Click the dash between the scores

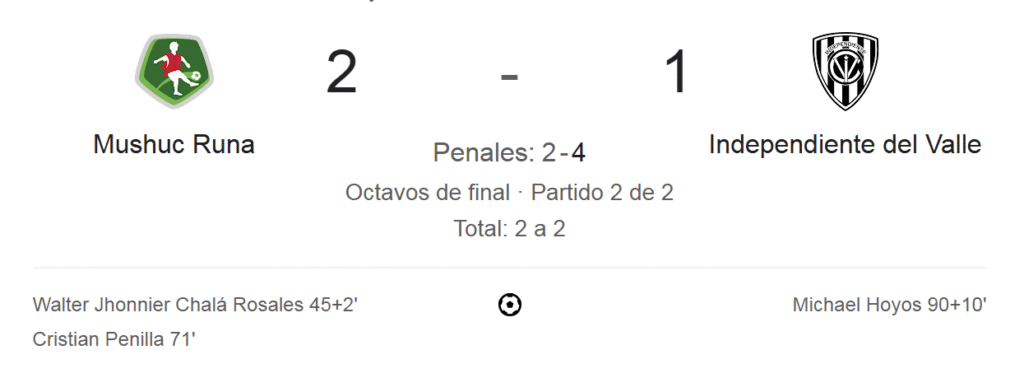click(509, 77)
